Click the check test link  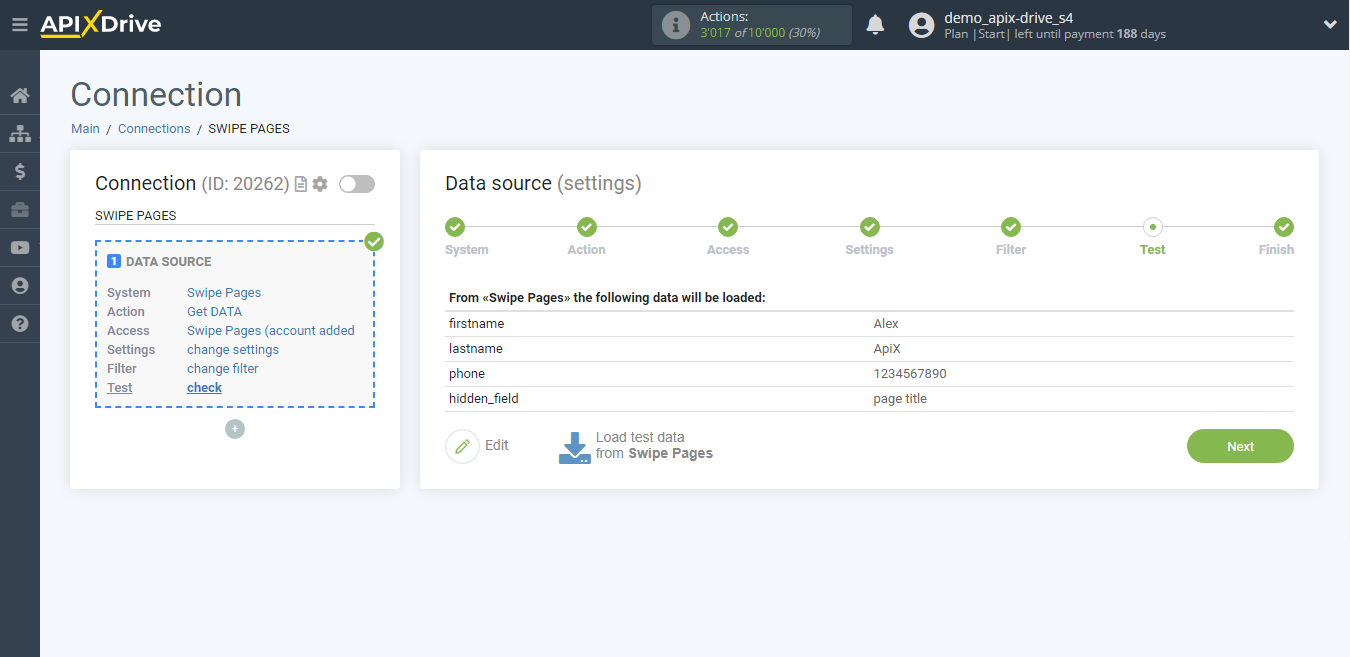tap(204, 388)
